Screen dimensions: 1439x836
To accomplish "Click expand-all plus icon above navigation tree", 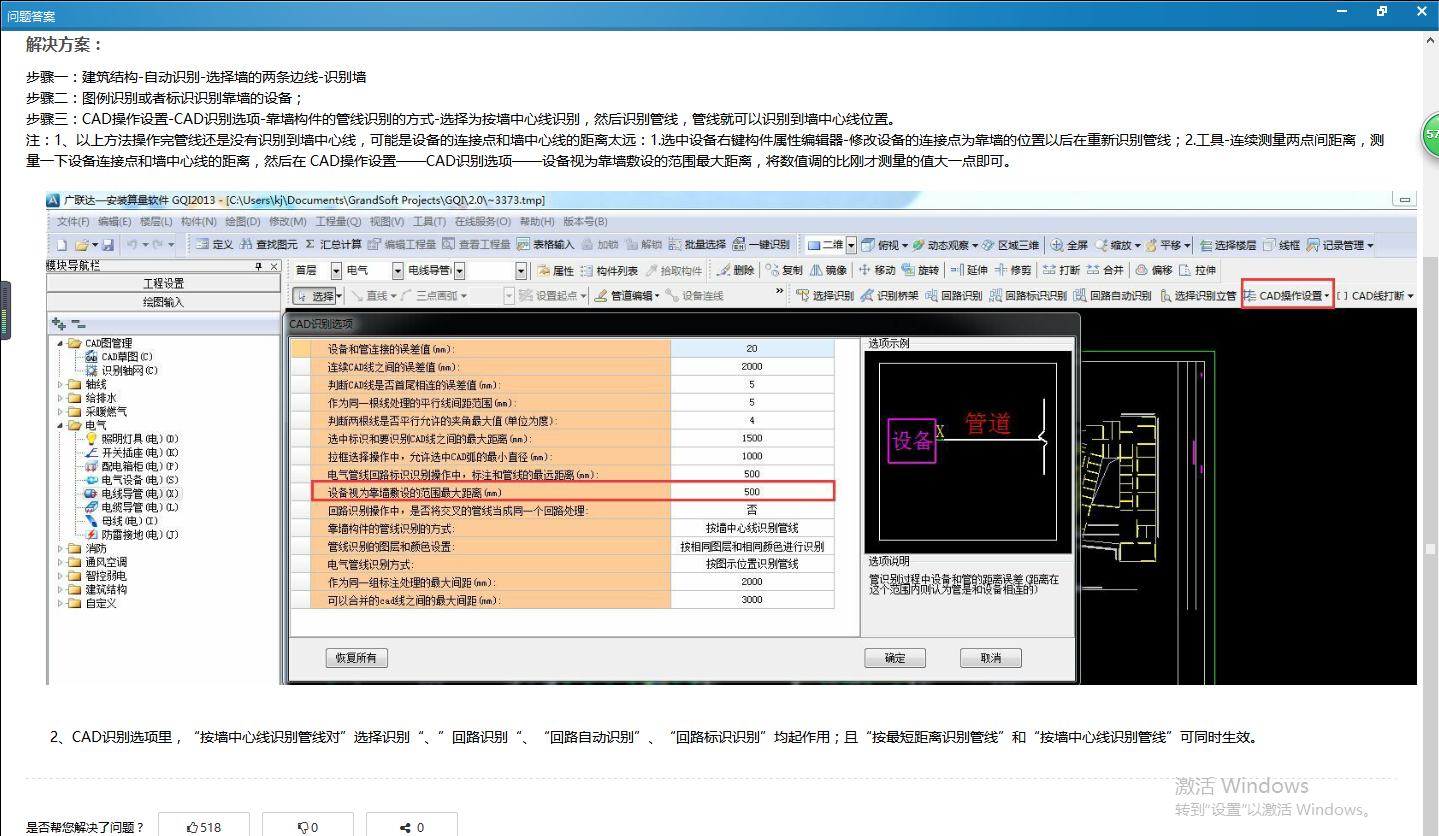I will coord(58,324).
